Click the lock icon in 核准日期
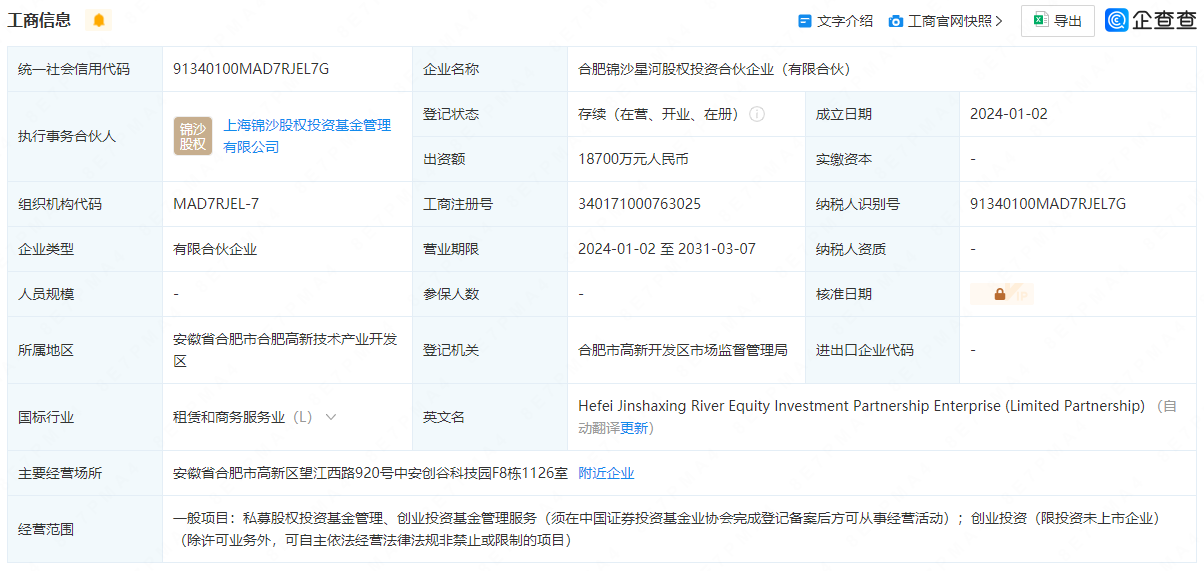 click(x=999, y=294)
